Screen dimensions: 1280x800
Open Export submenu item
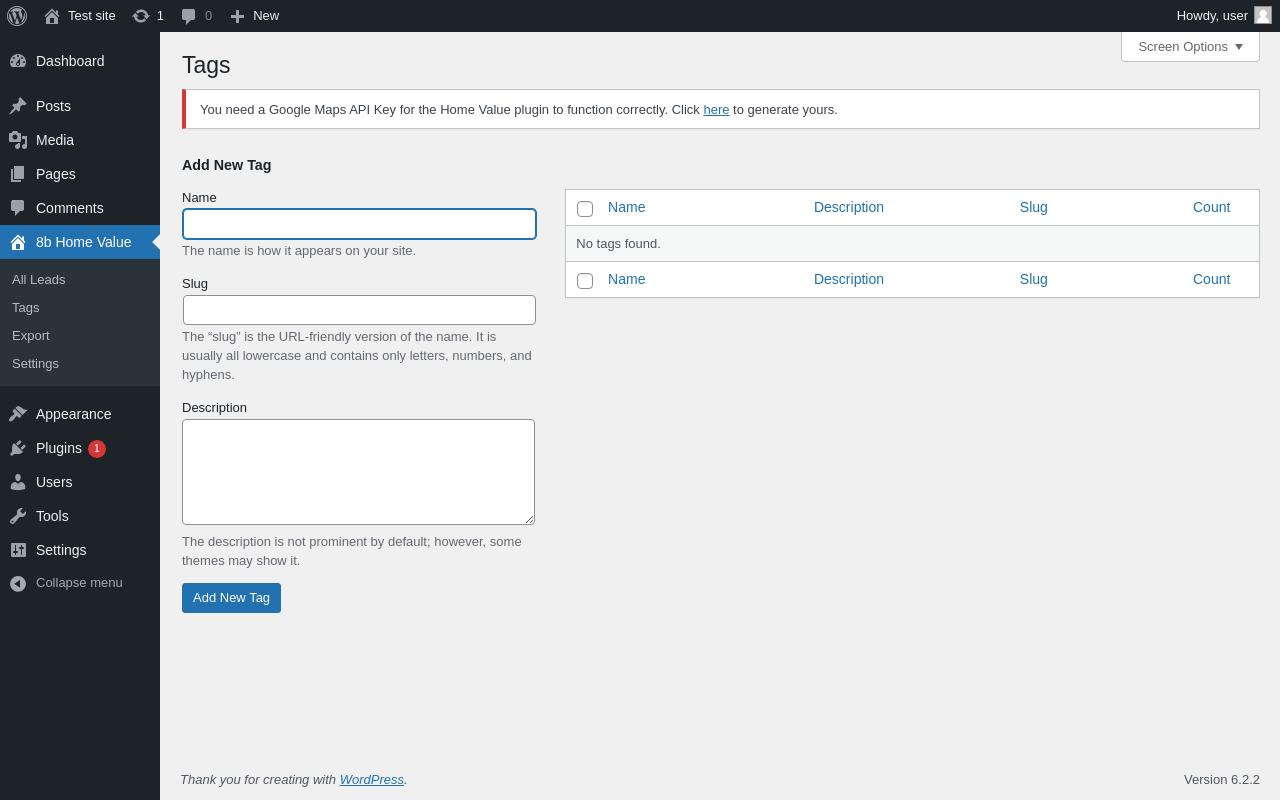point(31,336)
